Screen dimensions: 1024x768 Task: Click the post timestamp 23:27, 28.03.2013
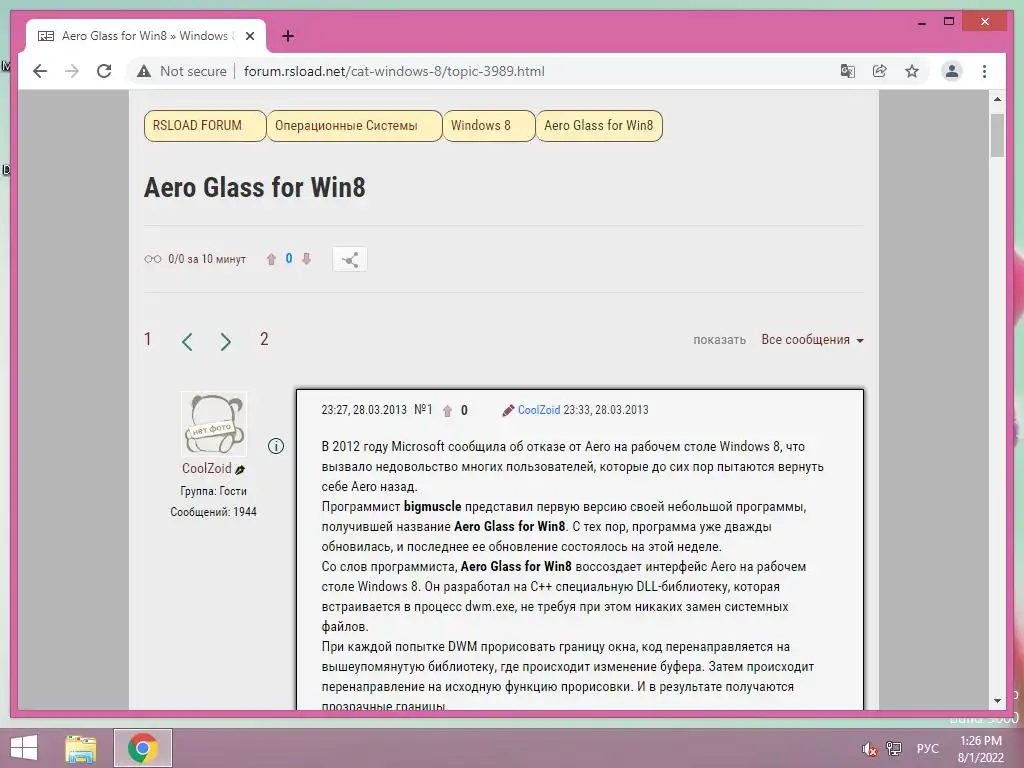364,410
